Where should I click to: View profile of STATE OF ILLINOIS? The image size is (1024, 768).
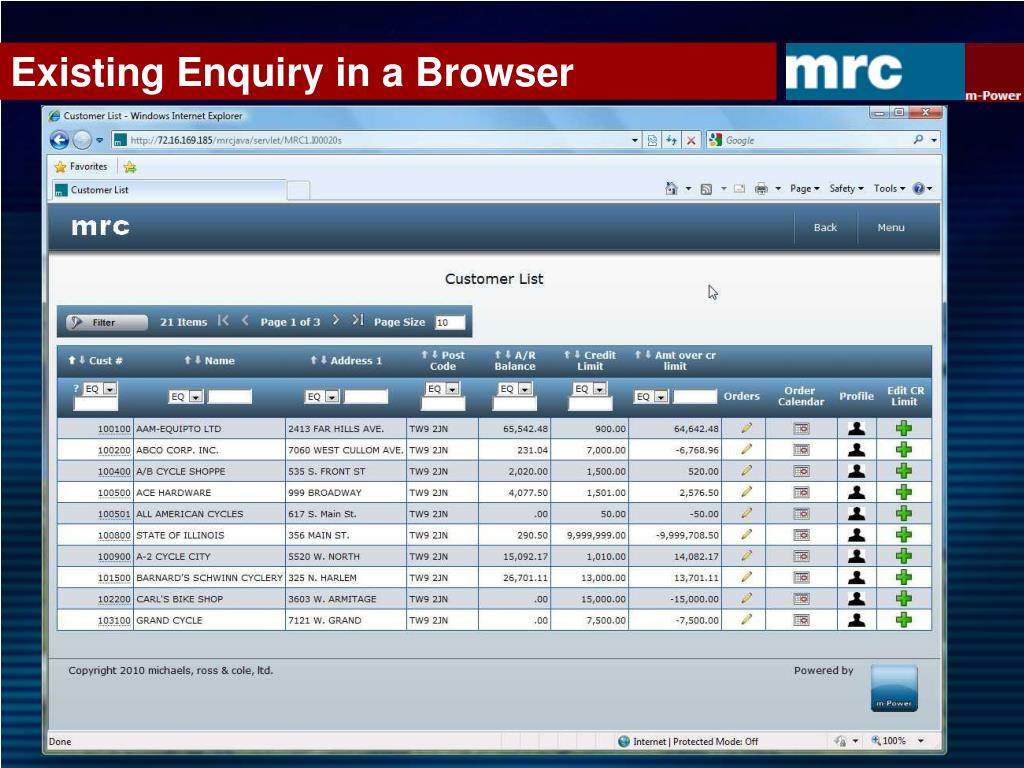856,535
